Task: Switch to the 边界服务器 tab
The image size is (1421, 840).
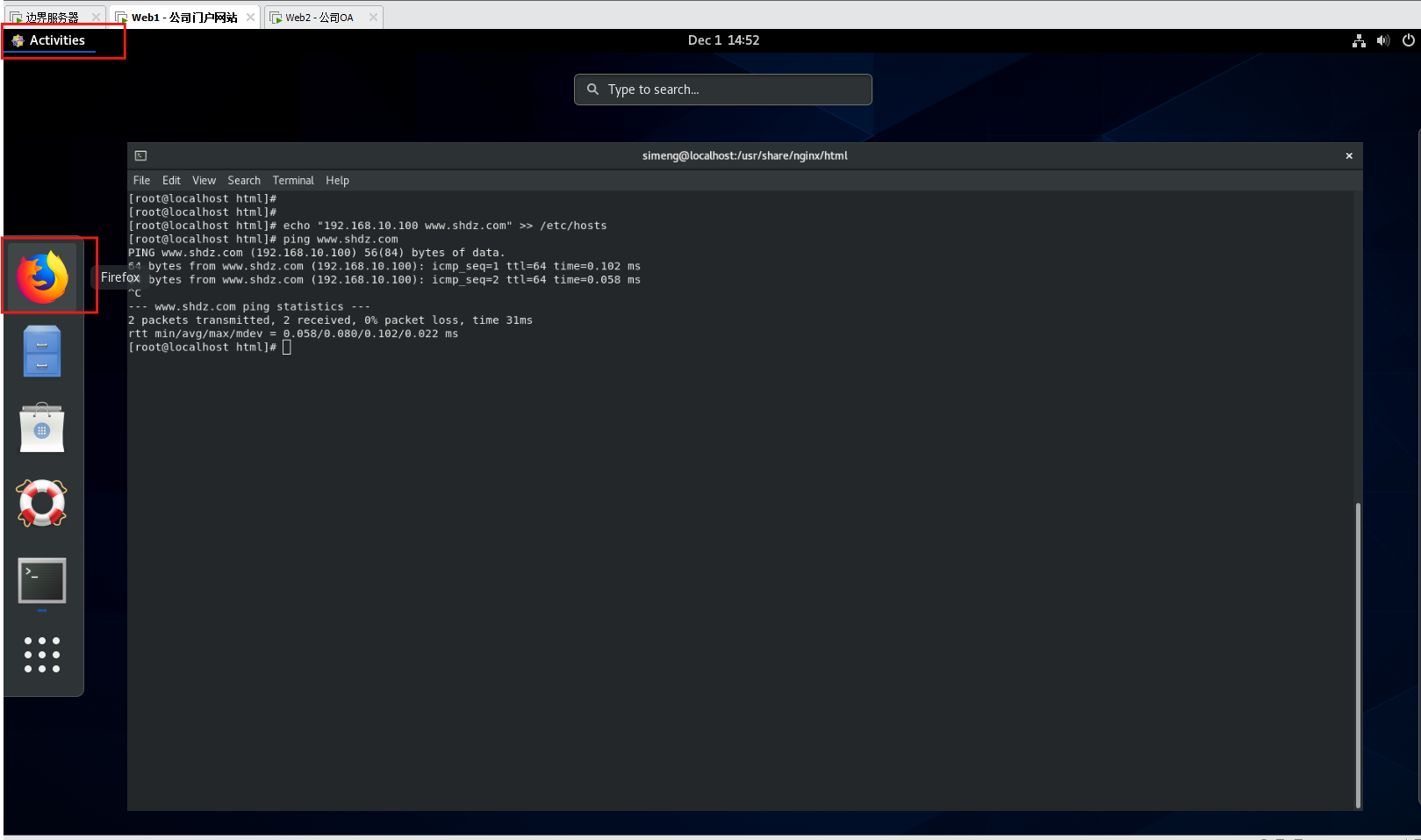Action: tap(51, 18)
